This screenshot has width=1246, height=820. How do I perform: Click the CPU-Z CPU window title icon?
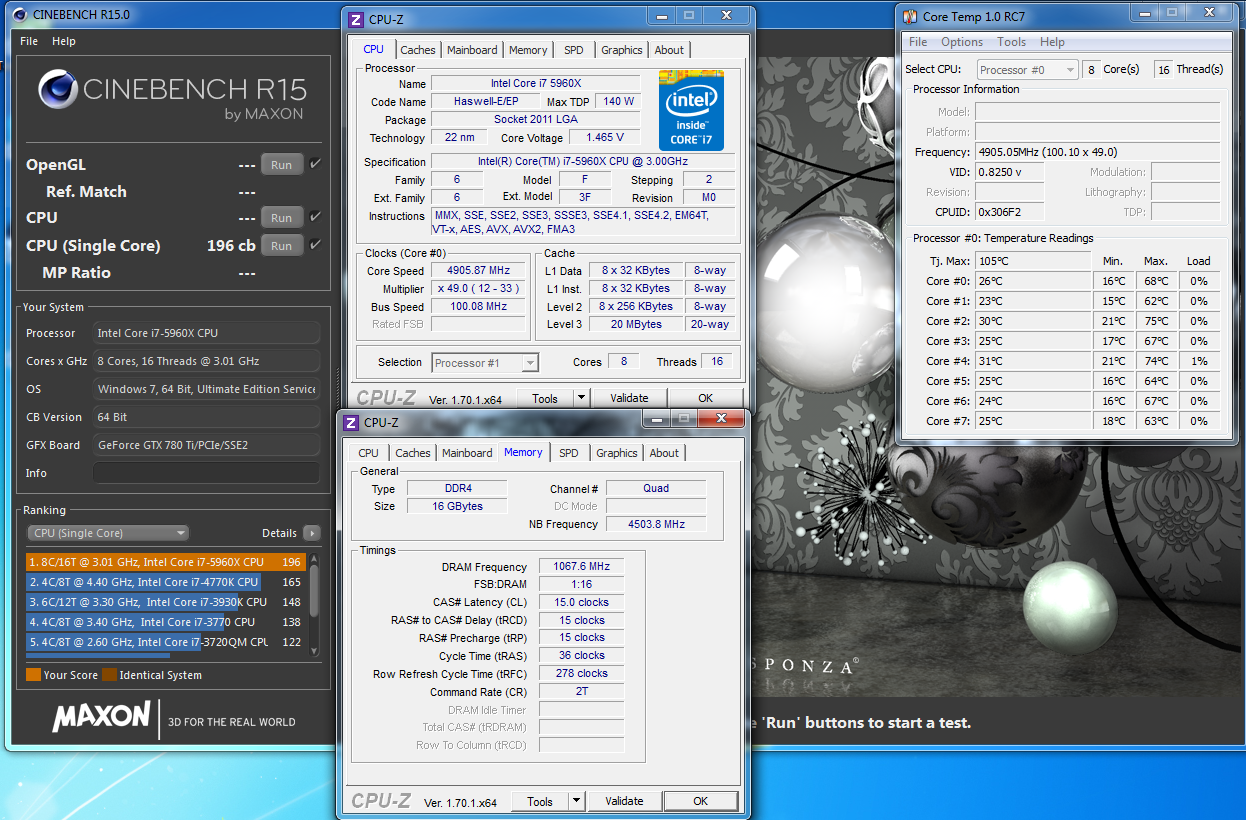click(x=357, y=19)
